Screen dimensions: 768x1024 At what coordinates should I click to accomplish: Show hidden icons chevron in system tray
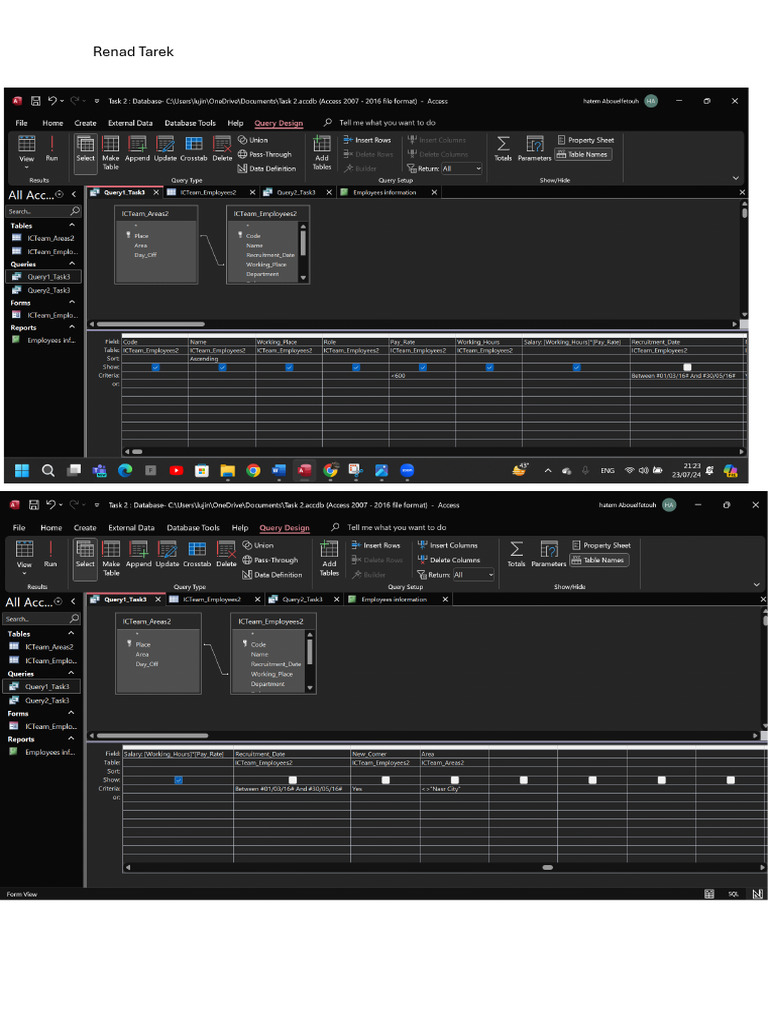[x=547, y=470]
